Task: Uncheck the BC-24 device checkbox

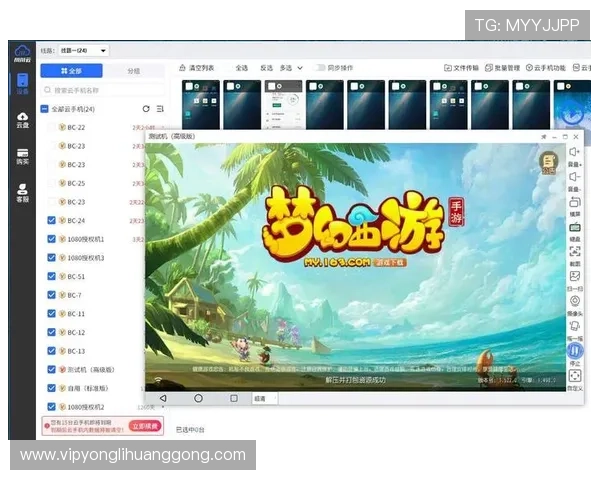Action: click(x=52, y=220)
